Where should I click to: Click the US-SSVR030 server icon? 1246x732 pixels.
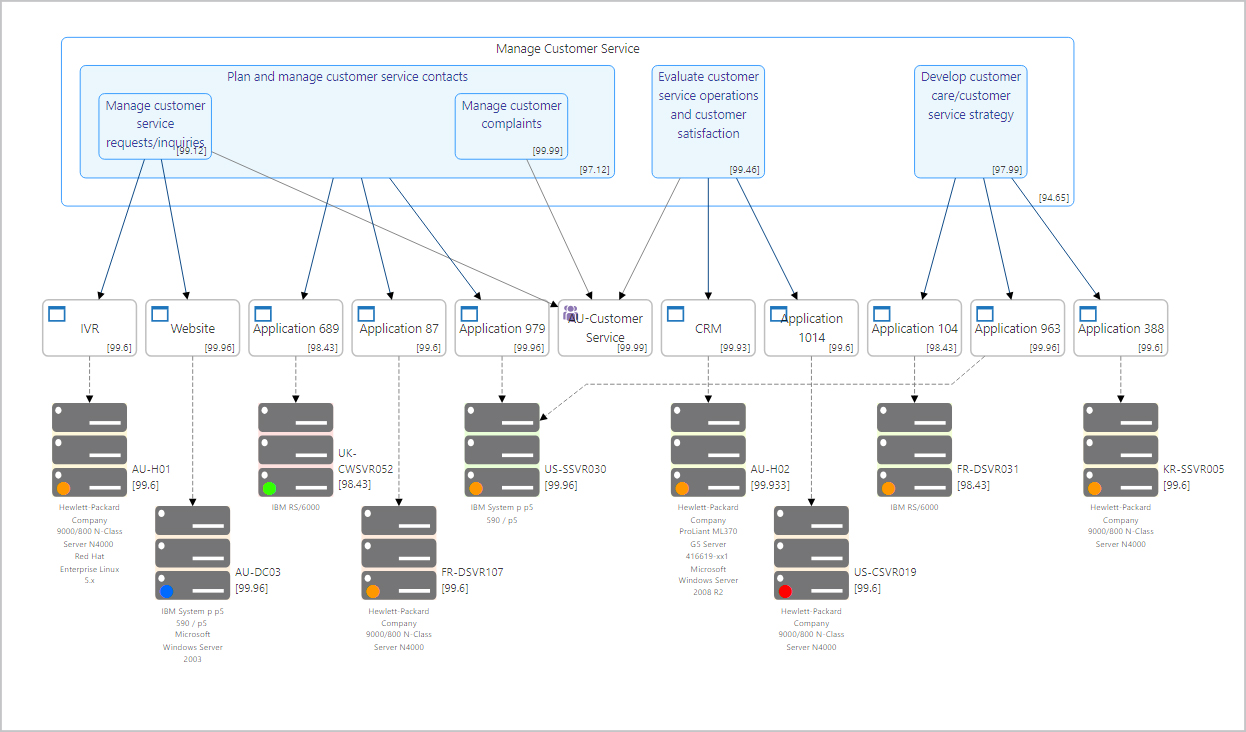coord(502,450)
